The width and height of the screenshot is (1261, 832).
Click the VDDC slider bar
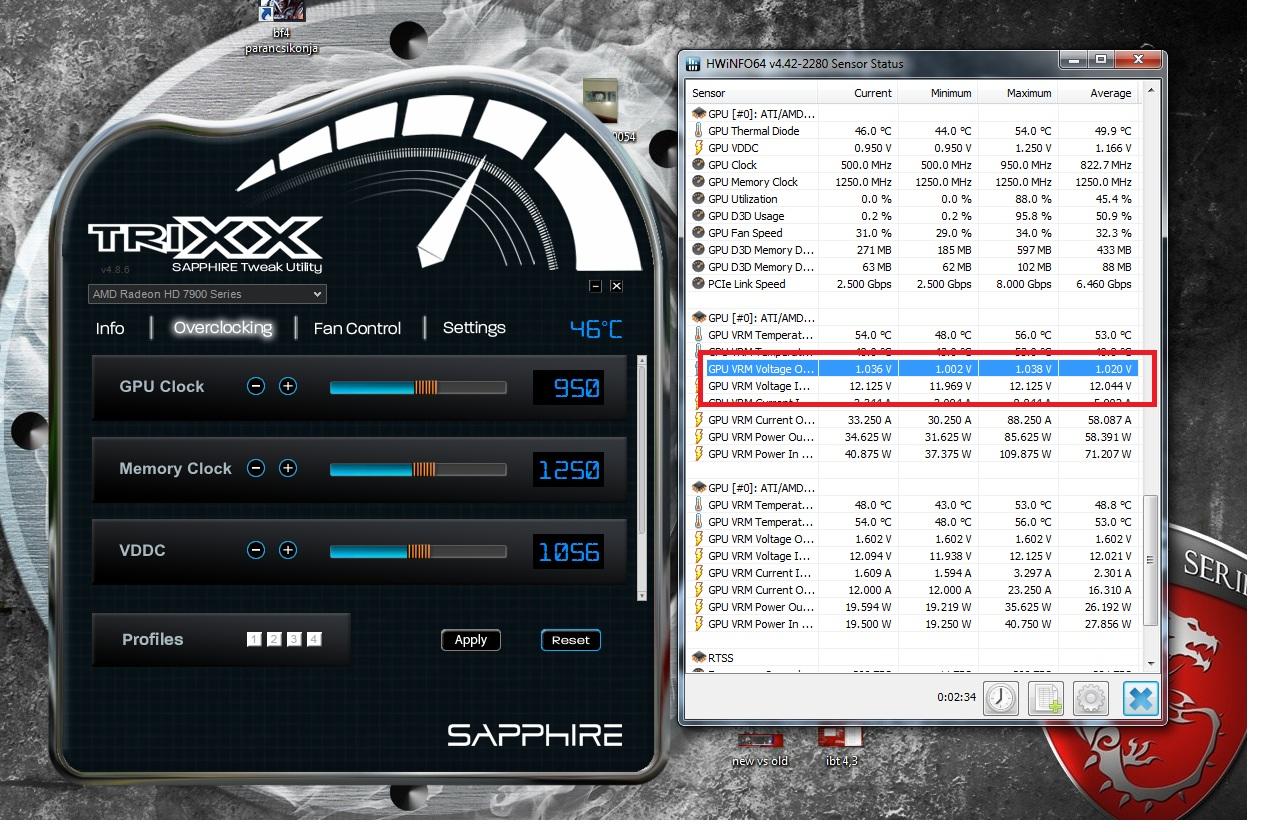point(418,551)
